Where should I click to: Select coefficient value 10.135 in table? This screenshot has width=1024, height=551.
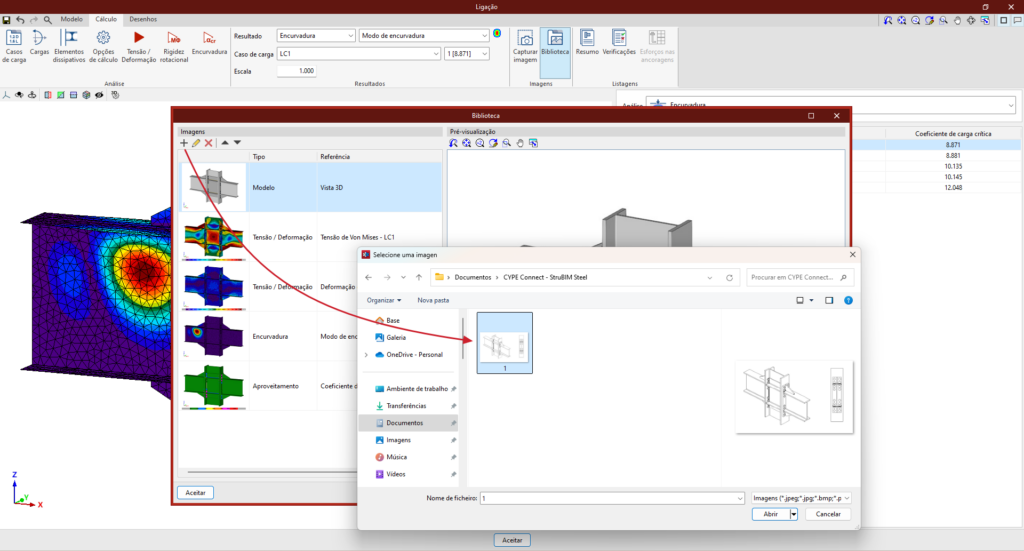click(953, 166)
